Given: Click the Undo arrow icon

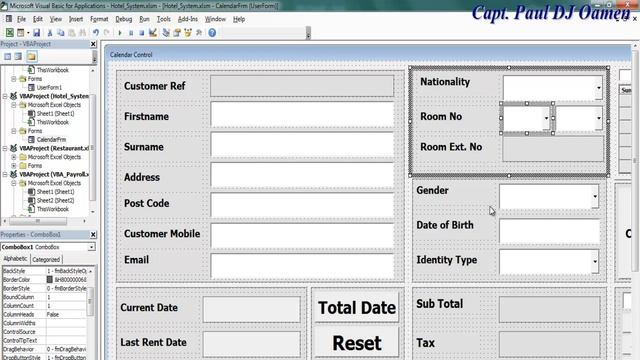Looking at the screenshot, I should click(x=96, y=33).
